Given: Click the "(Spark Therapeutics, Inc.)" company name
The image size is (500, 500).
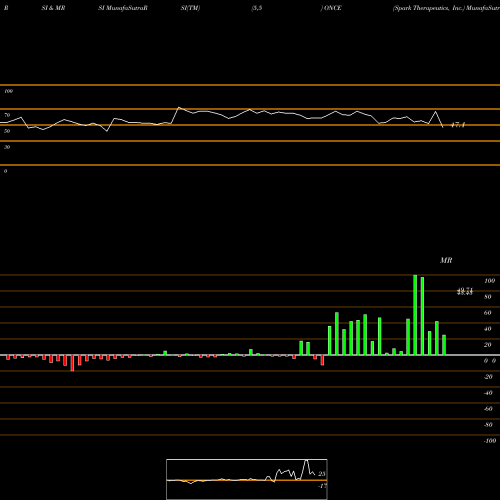Looking at the screenshot, I should [429, 8].
